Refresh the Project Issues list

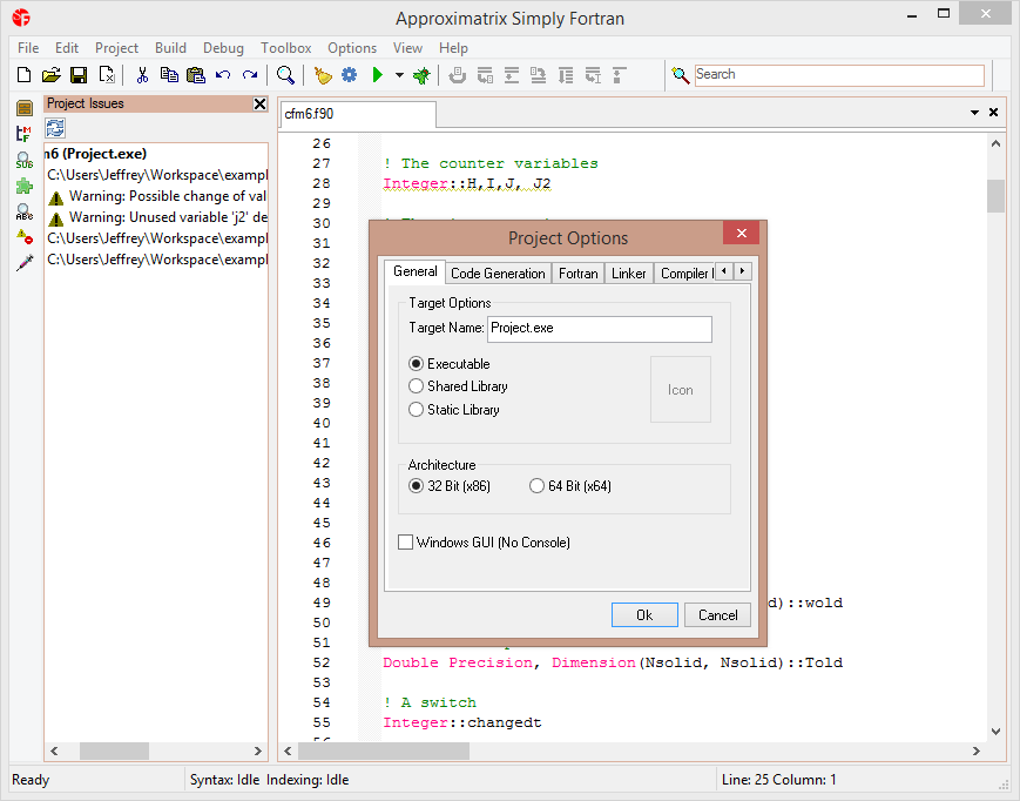coord(55,128)
